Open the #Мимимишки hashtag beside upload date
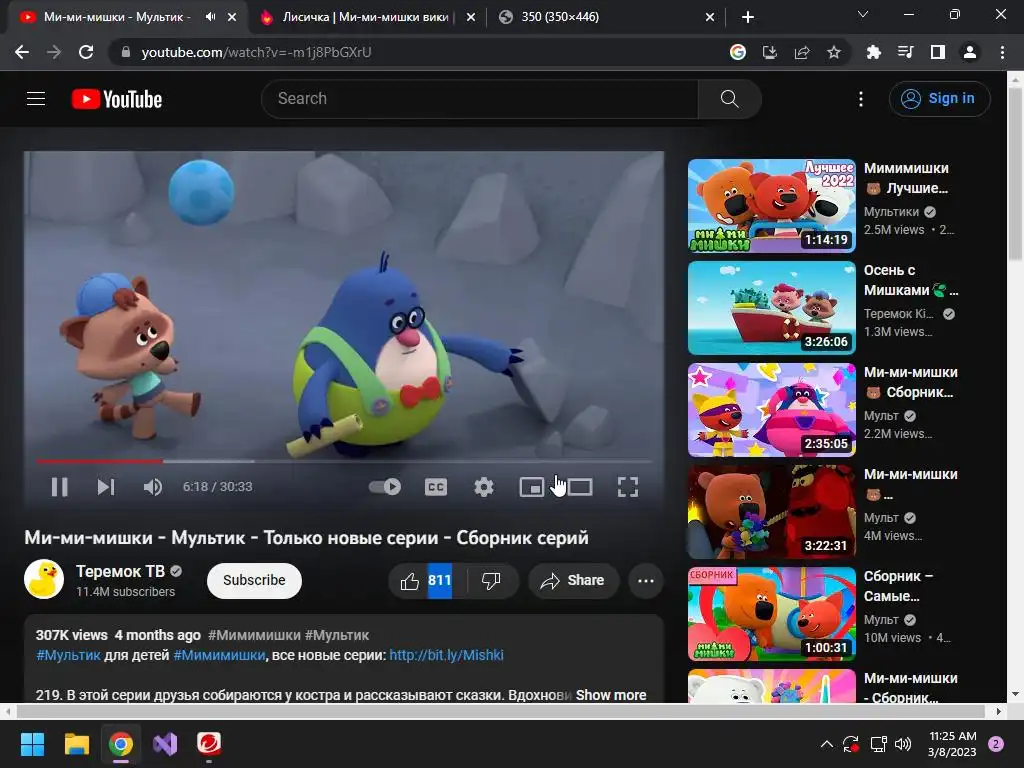Image resolution: width=1024 pixels, height=768 pixels. [x=254, y=635]
